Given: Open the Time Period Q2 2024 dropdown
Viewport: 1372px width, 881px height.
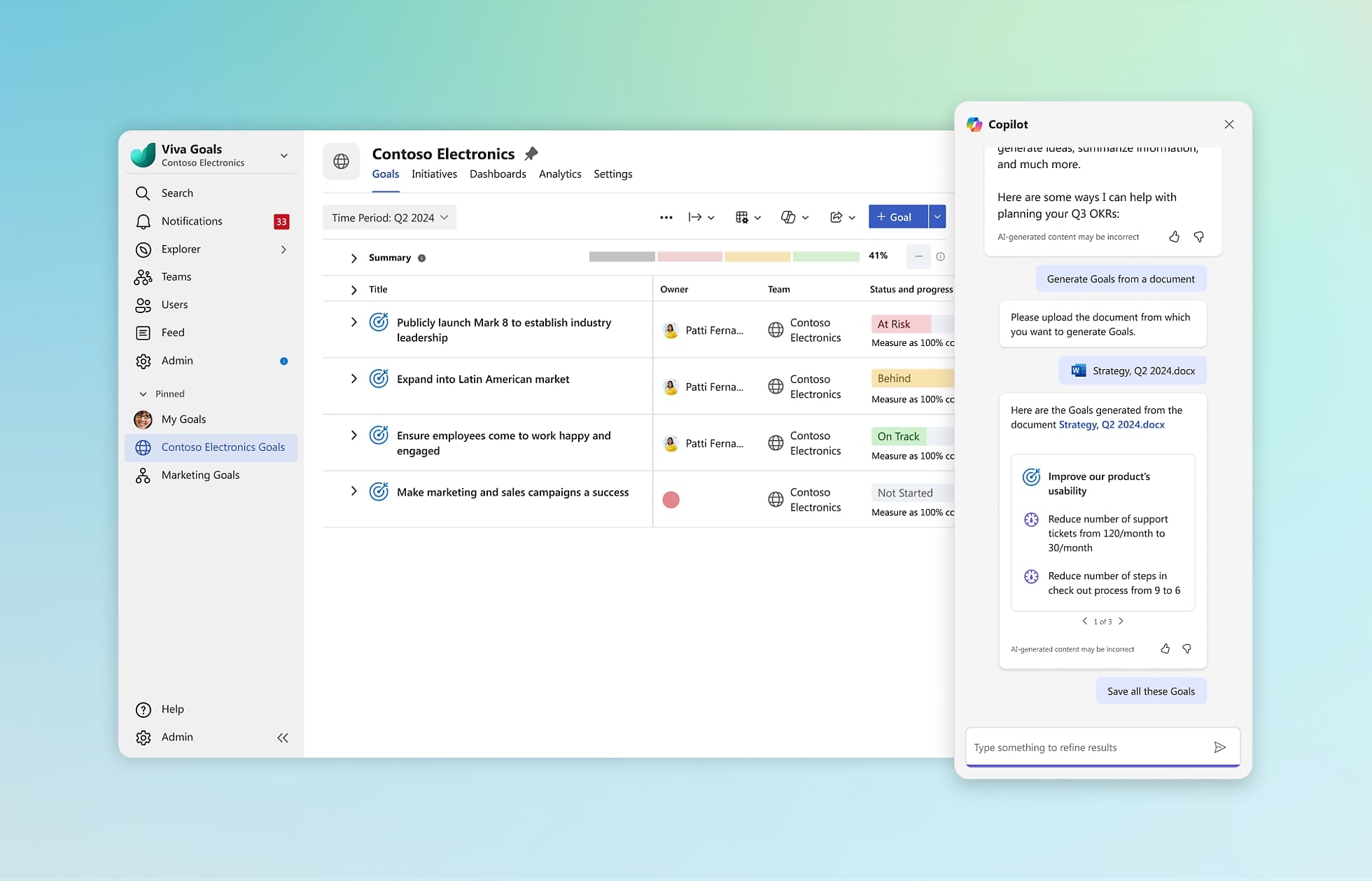Looking at the screenshot, I should (x=389, y=218).
